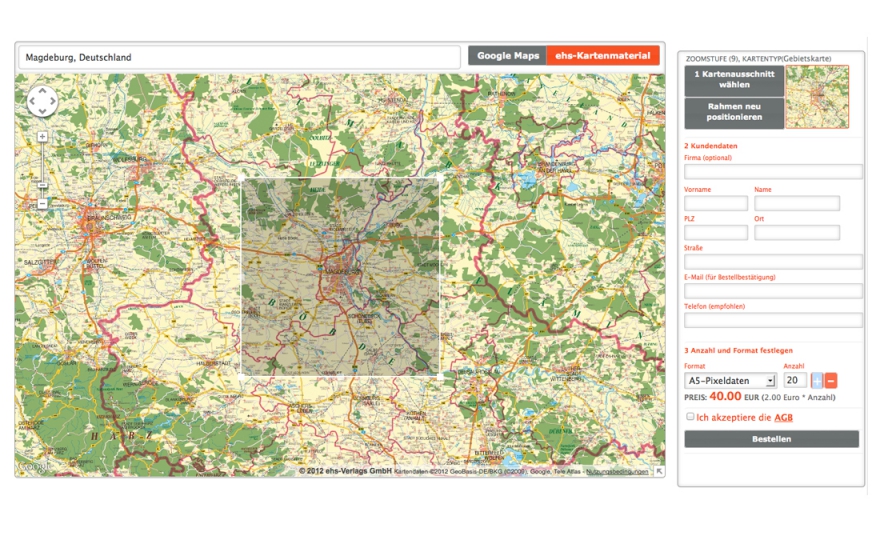Screen dimensions: 880x560
Task: Pan the map down with the bottom arrow
Action: (x=42, y=111)
